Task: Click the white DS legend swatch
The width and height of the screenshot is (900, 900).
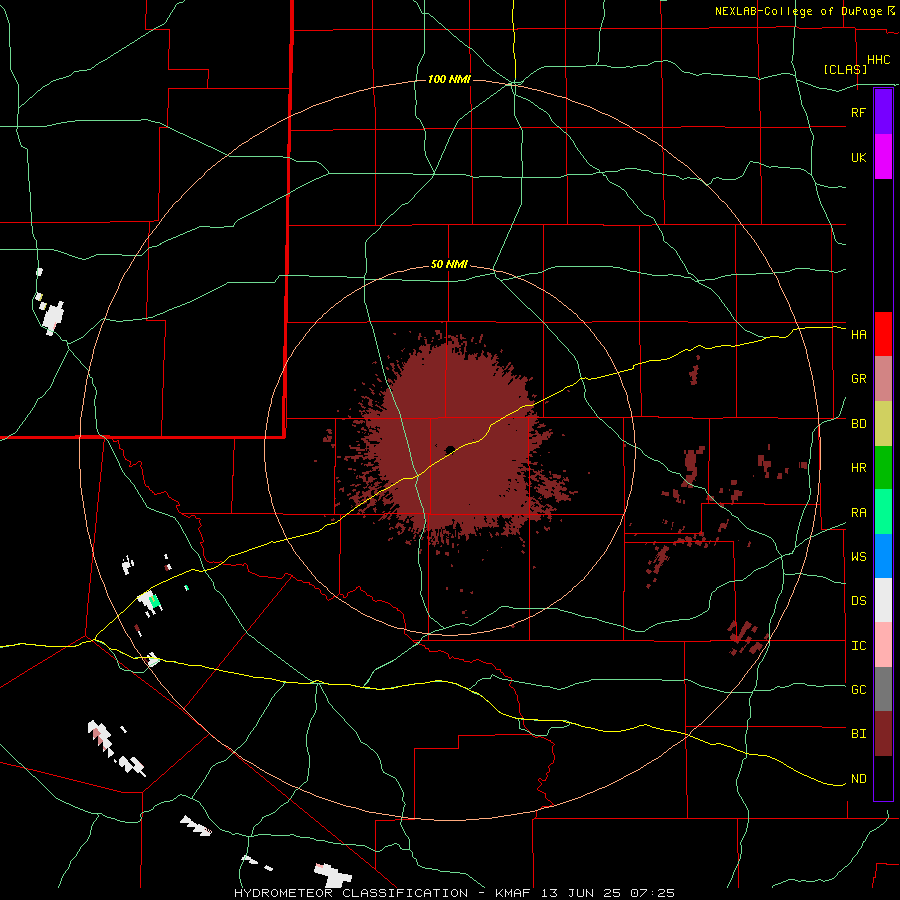Action: pos(883,600)
